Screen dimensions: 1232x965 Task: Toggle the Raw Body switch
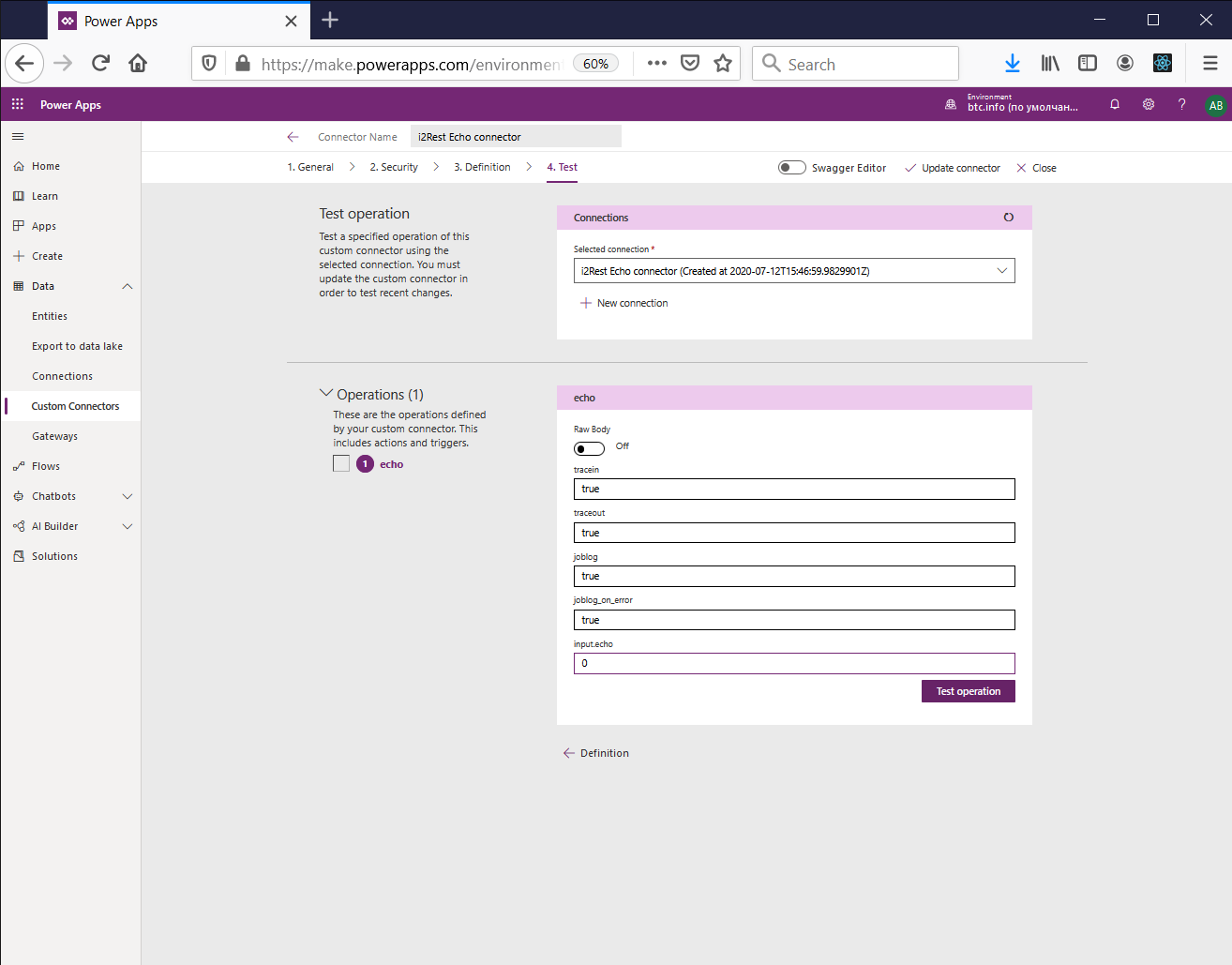click(x=589, y=448)
